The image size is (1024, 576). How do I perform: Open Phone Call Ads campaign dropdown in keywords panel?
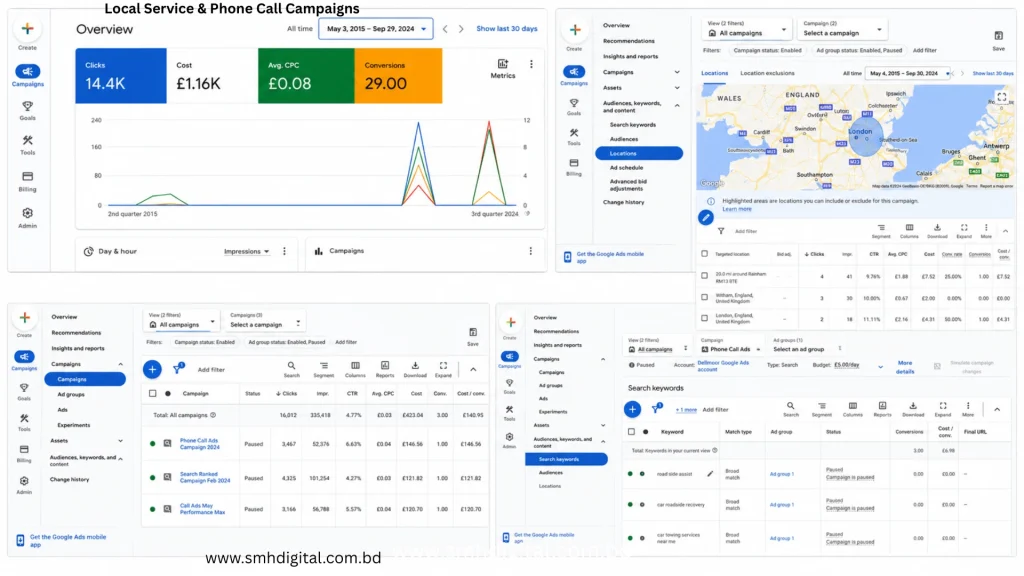[731, 349]
